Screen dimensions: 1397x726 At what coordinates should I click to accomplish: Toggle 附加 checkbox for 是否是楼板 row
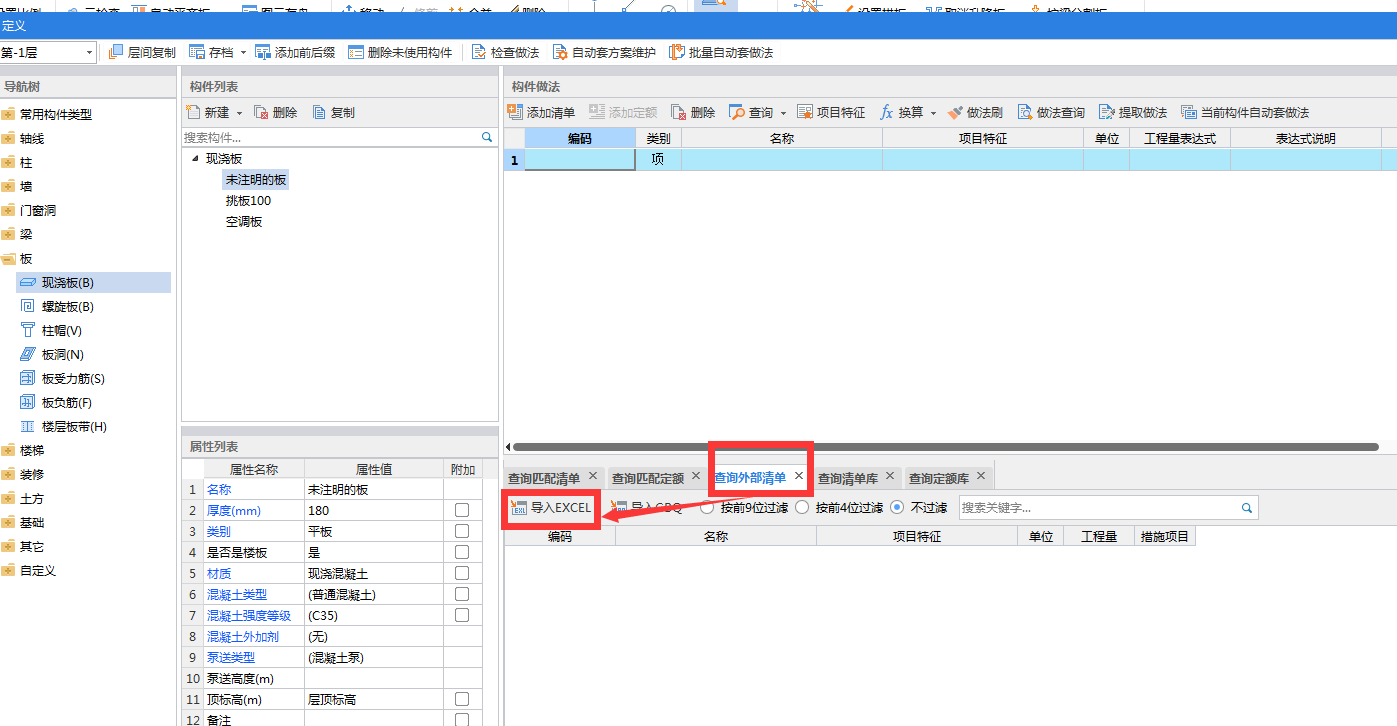tap(462, 552)
